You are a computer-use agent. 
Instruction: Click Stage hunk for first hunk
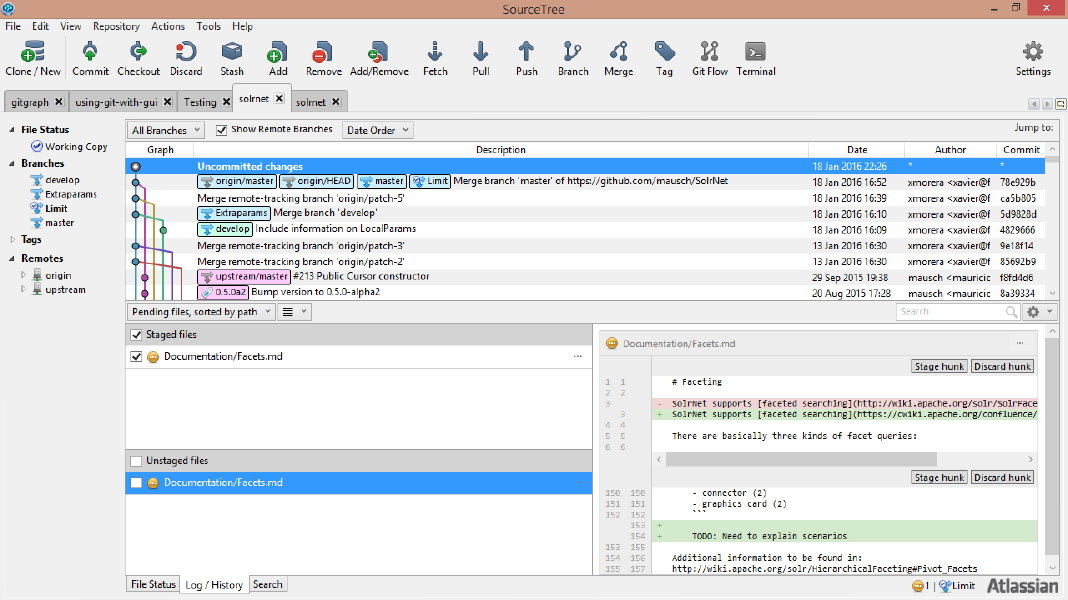pyautogui.click(x=939, y=366)
